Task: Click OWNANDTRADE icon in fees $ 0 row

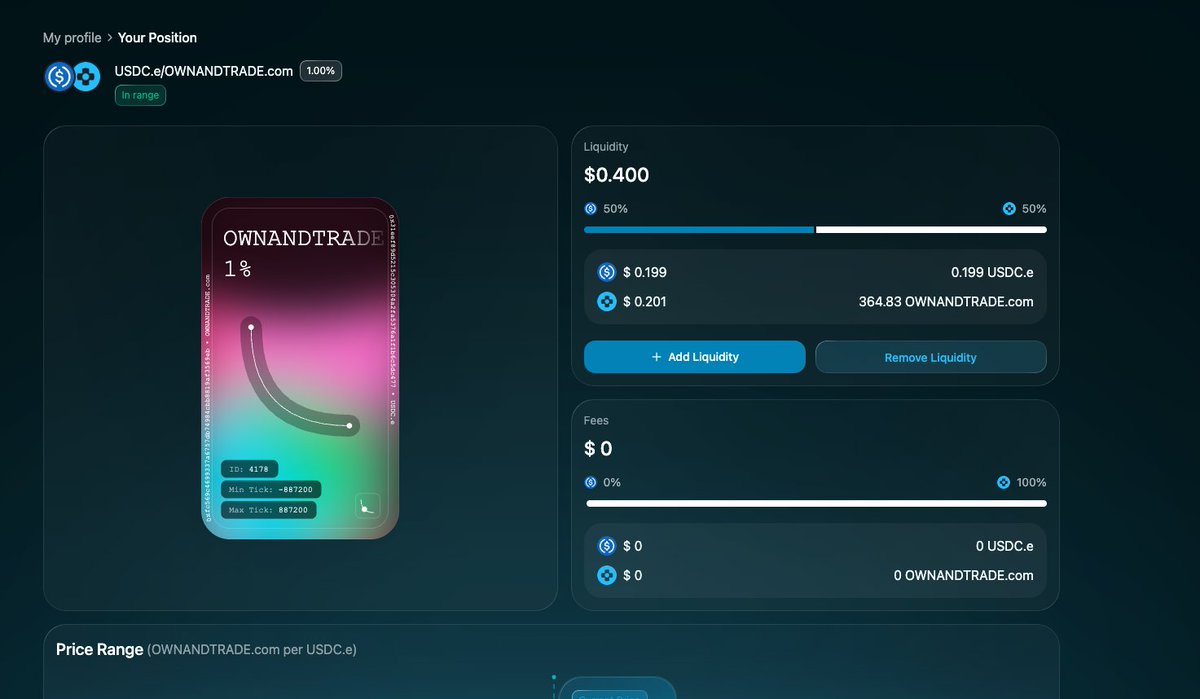Action: tap(606, 575)
